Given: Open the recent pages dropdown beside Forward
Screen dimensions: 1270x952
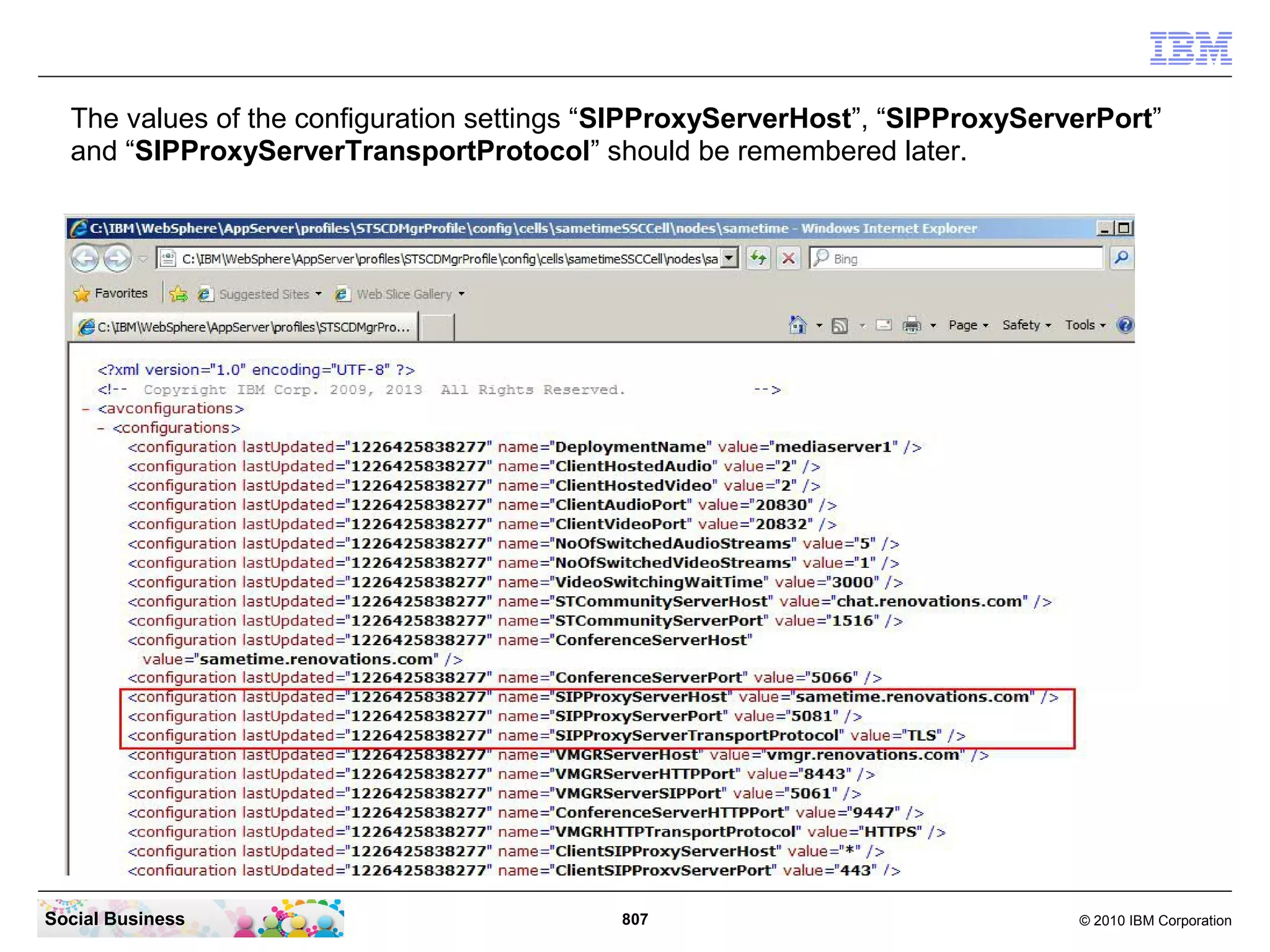Looking at the screenshot, I should click(x=143, y=259).
